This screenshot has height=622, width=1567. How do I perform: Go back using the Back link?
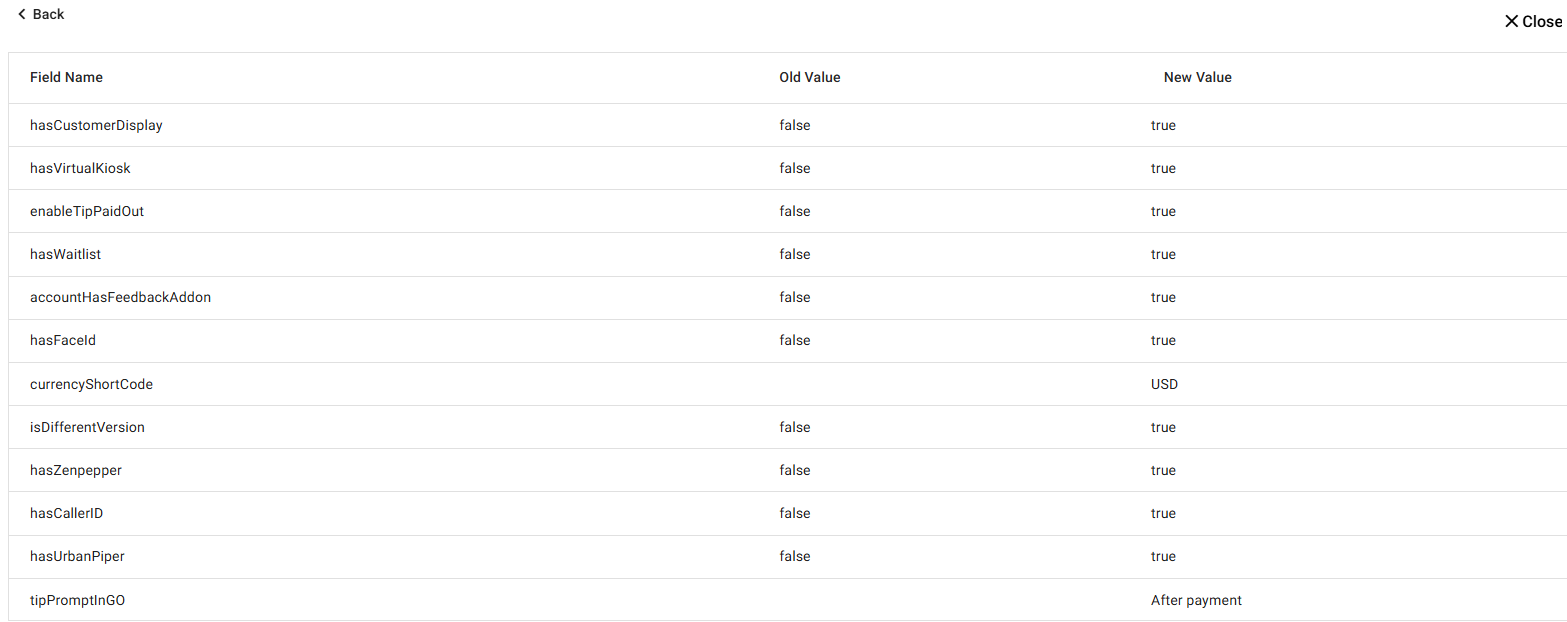(48, 14)
